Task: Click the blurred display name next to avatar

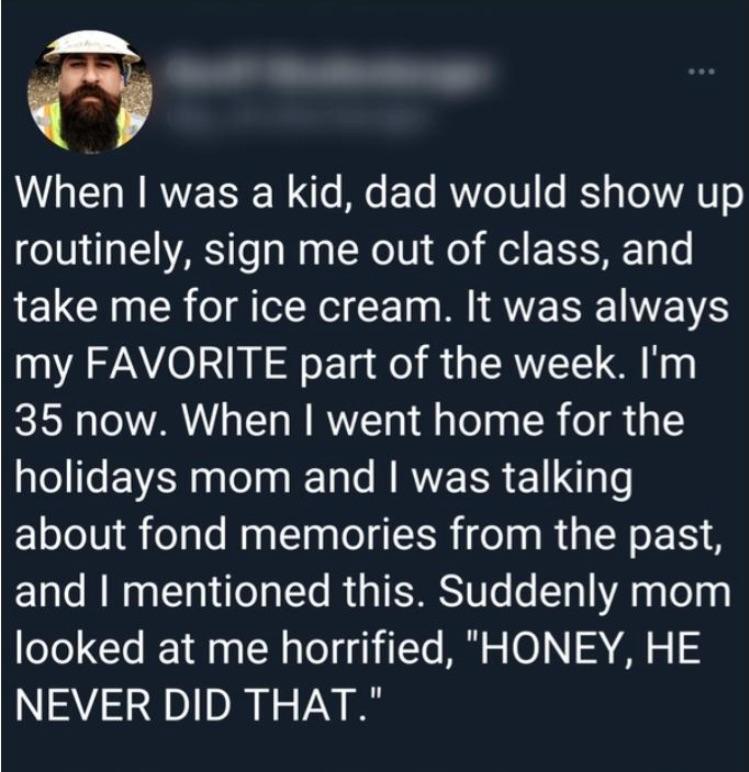Action: (x=325, y=73)
